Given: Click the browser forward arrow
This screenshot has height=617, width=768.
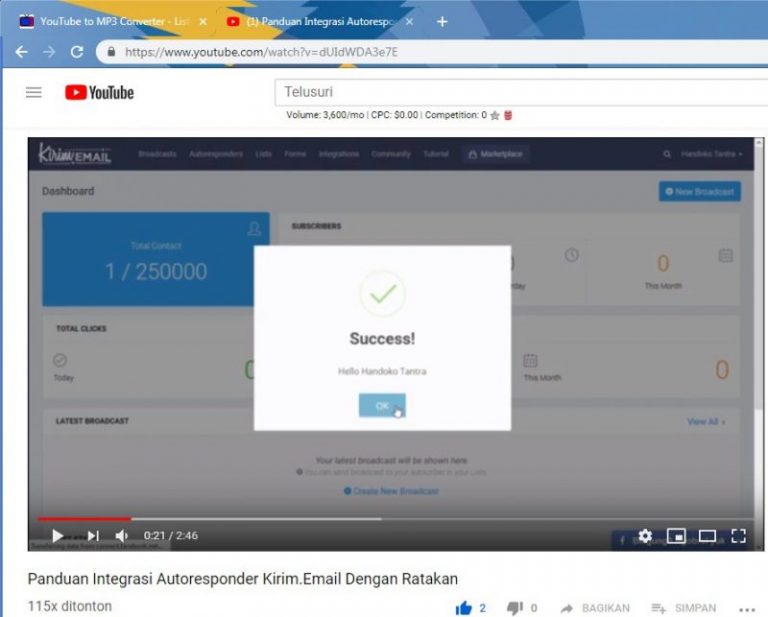Looking at the screenshot, I should 49,52.
